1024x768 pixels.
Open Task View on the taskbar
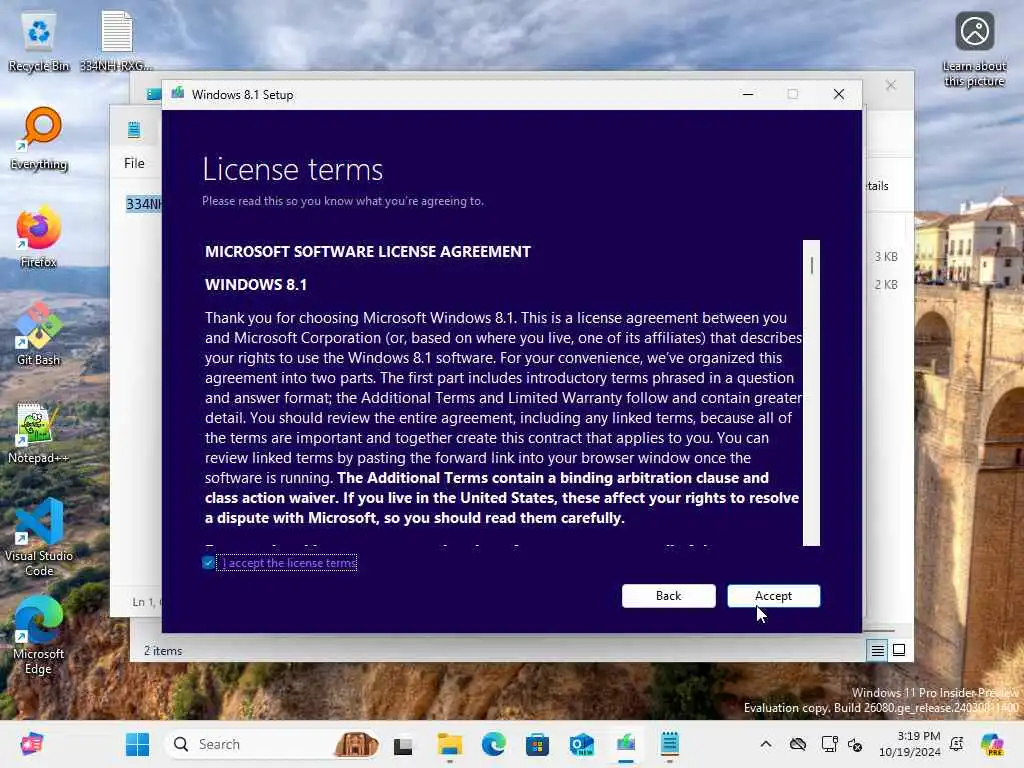pyautogui.click(x=403, y=744)
